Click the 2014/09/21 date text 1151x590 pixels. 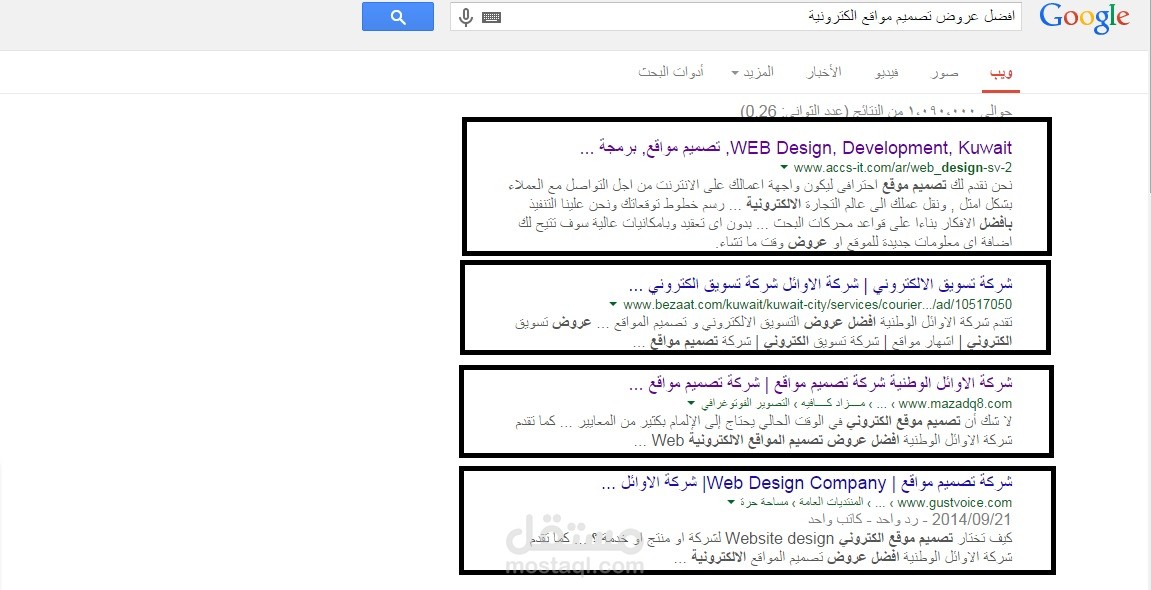(x=971, y=521)
